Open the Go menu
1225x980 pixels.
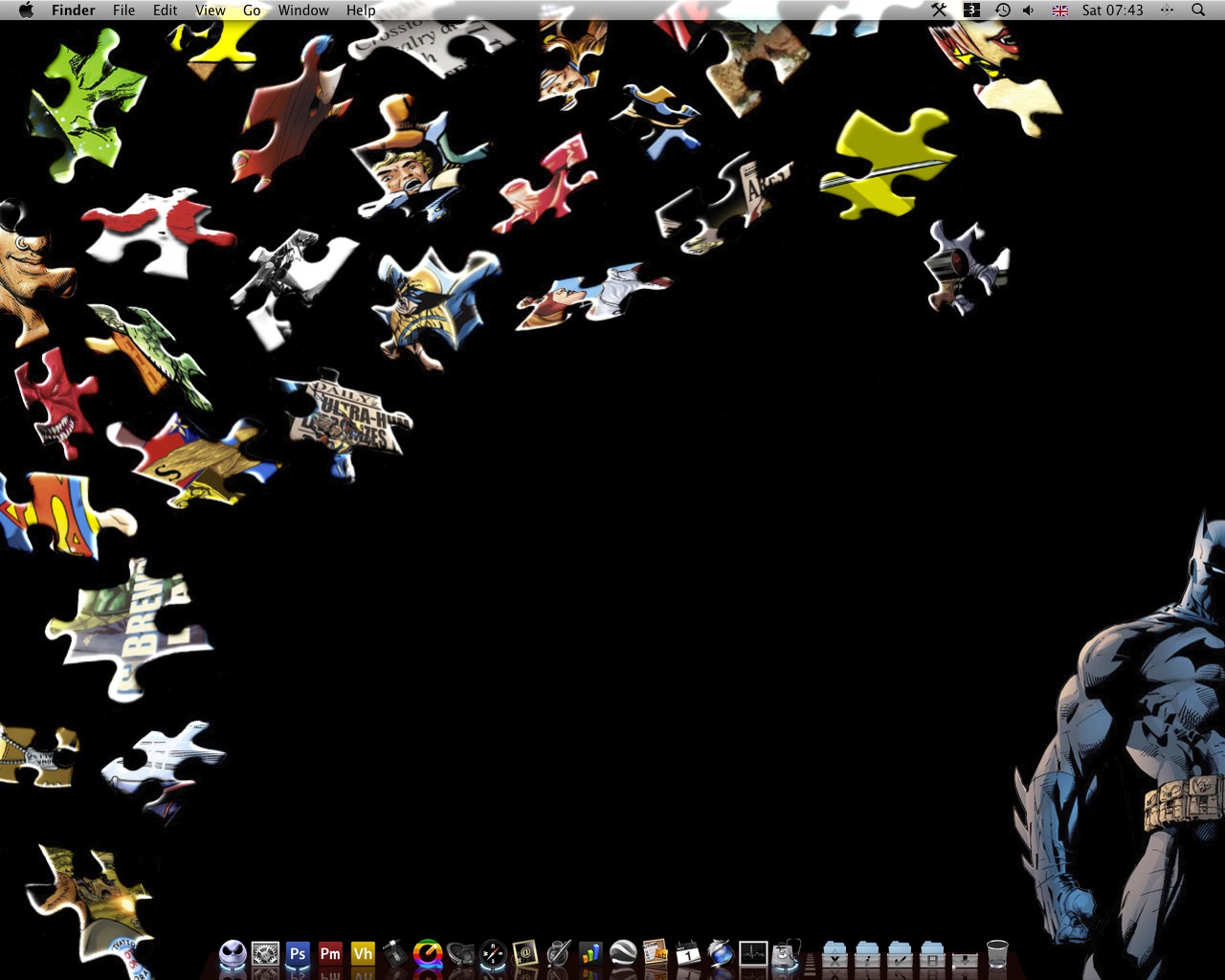(x=252, y=11)
